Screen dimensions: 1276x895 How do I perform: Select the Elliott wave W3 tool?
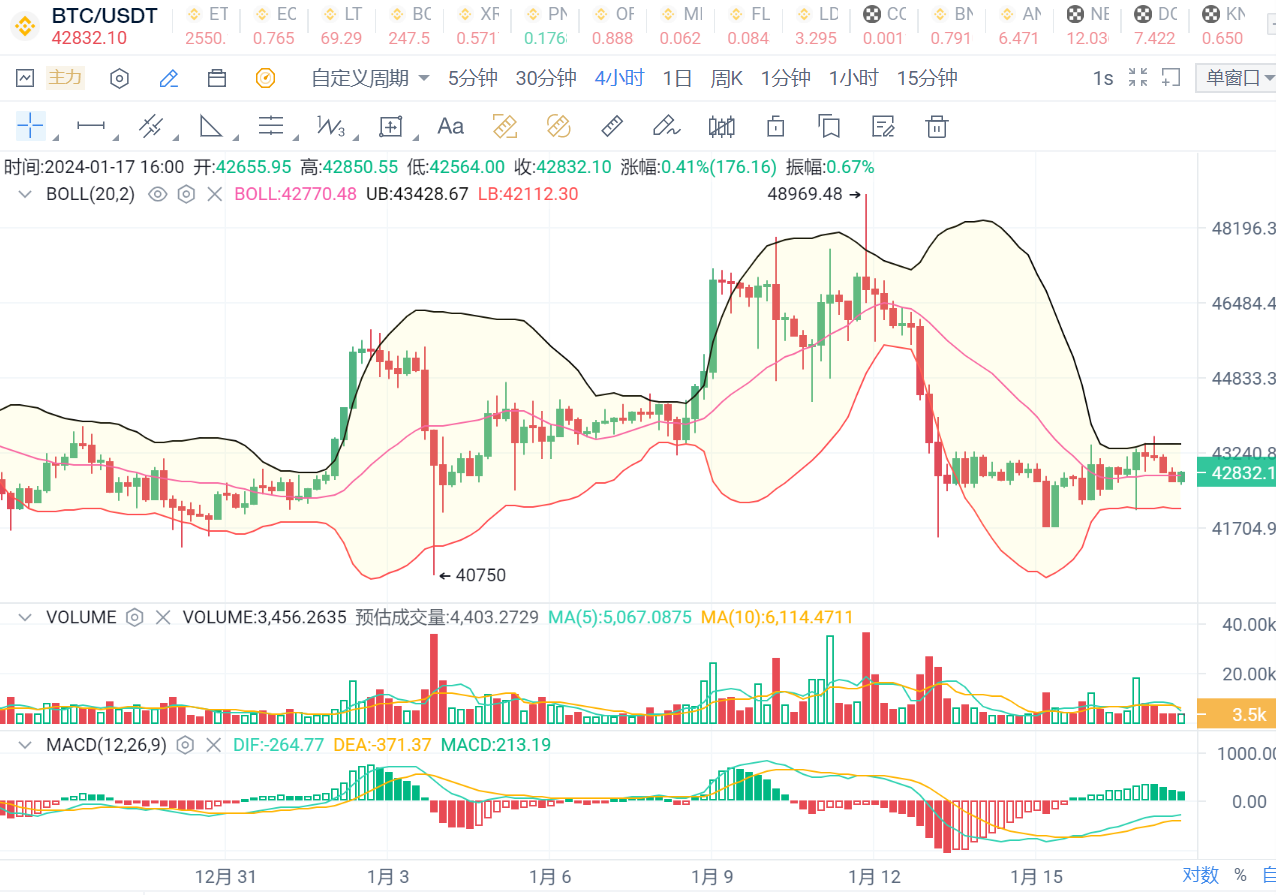pos(331,126)
